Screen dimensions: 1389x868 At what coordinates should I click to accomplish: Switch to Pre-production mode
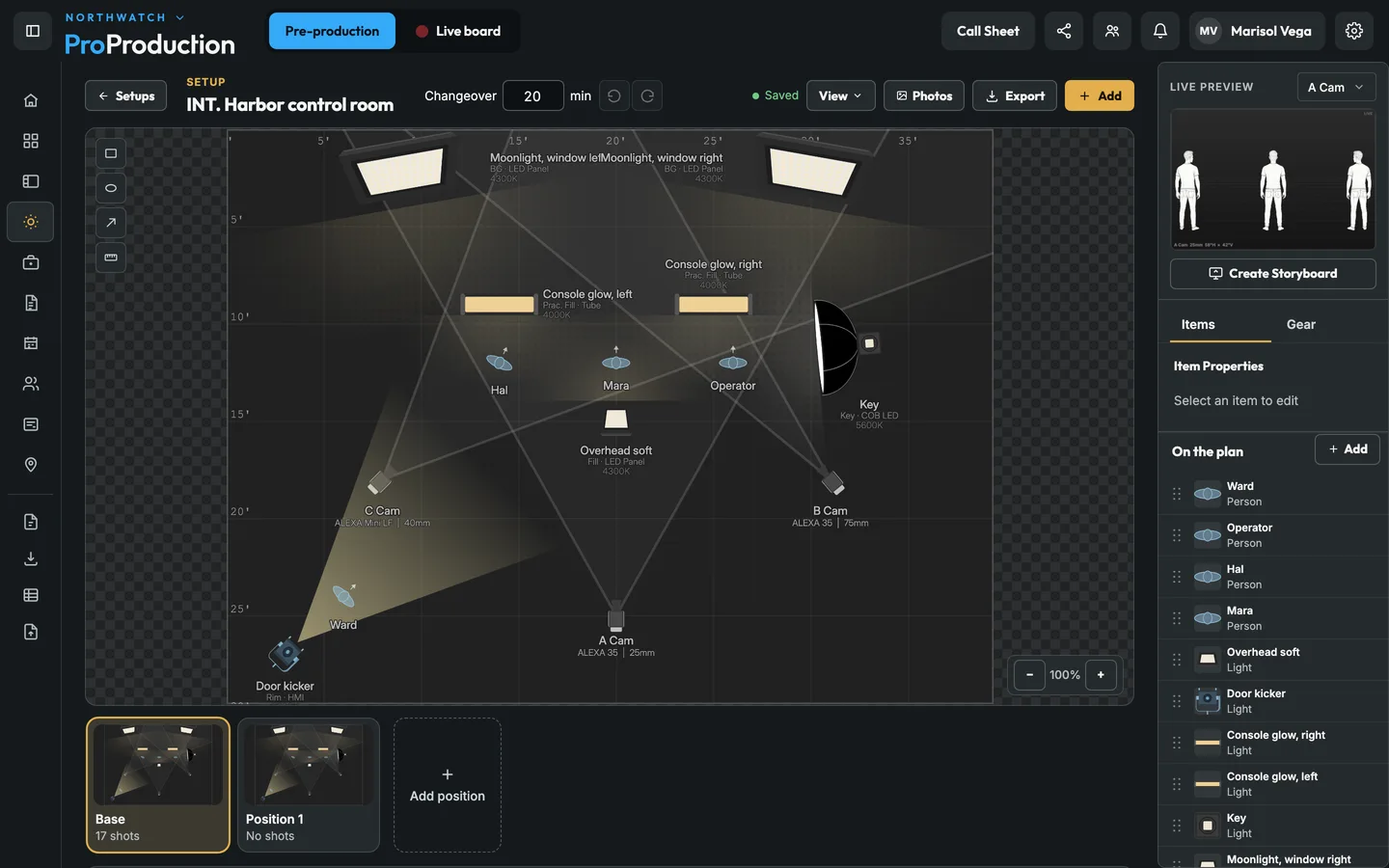pos(332,31)
